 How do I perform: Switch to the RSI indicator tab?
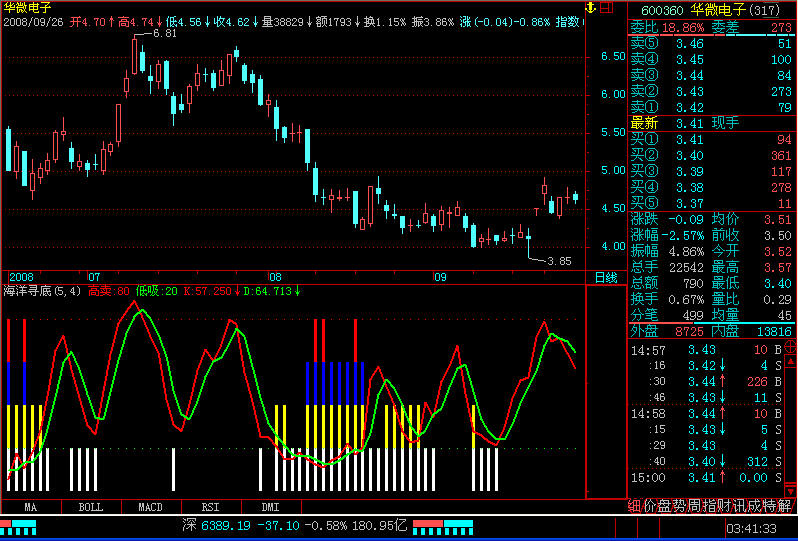(x=211, y=507)
